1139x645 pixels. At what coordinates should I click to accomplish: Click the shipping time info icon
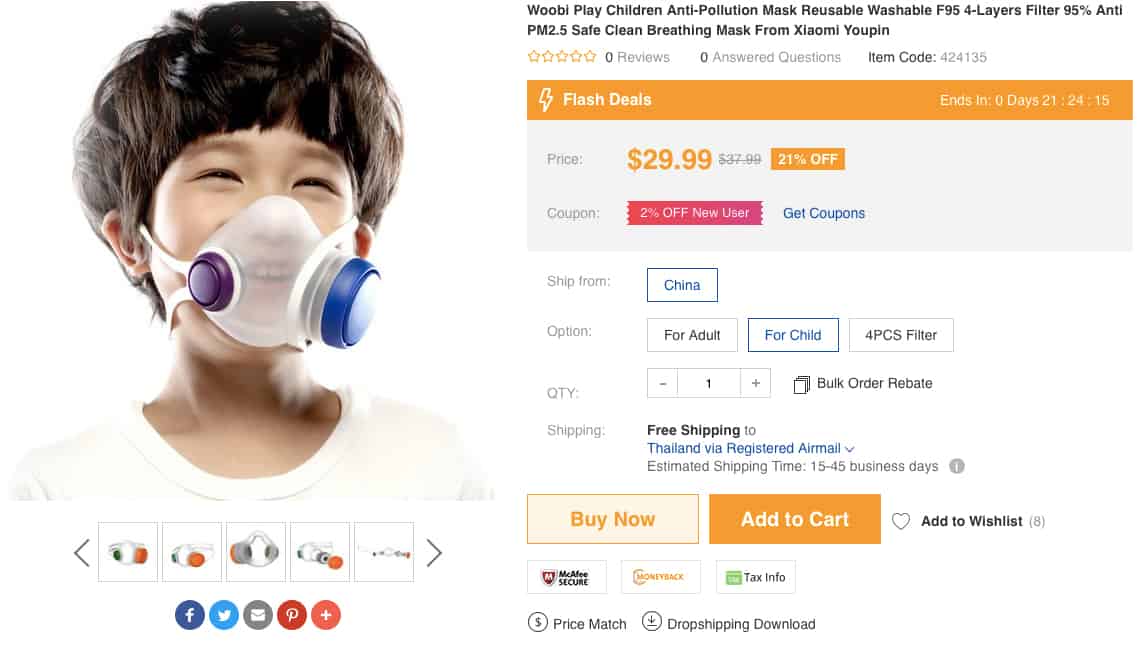(957, 466)
